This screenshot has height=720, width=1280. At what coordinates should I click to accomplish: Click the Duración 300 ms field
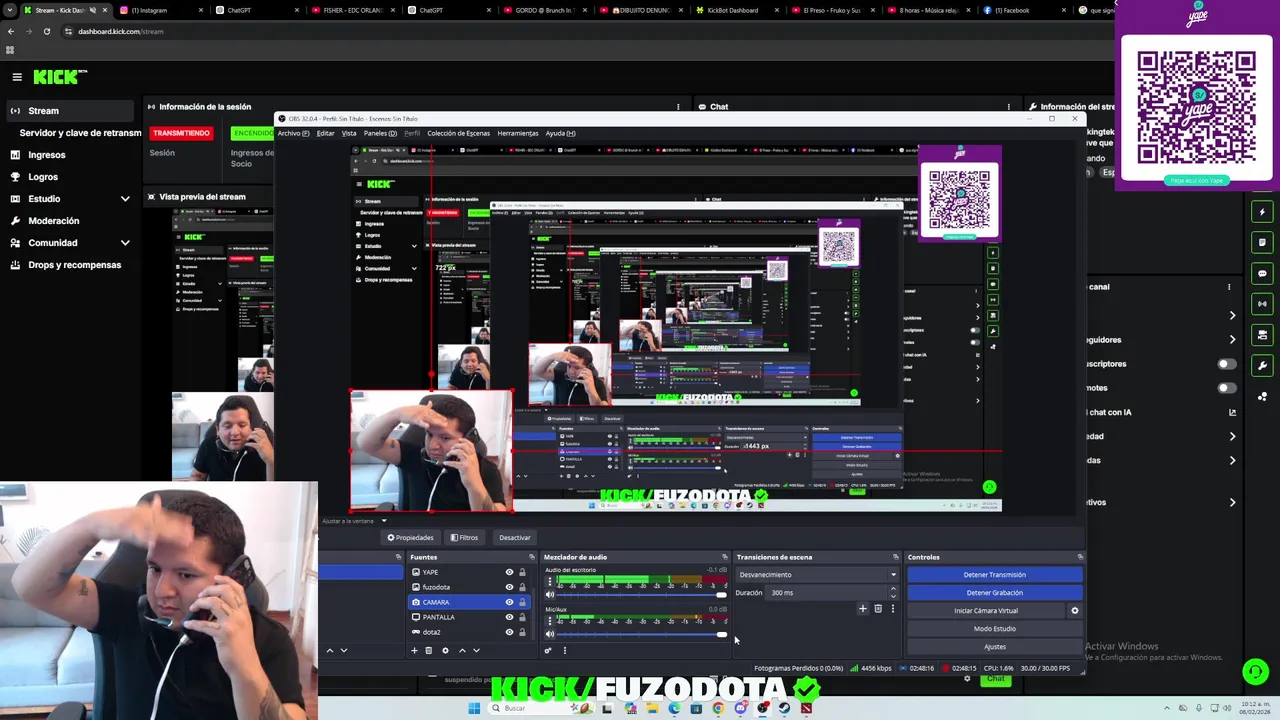(826, 593)
